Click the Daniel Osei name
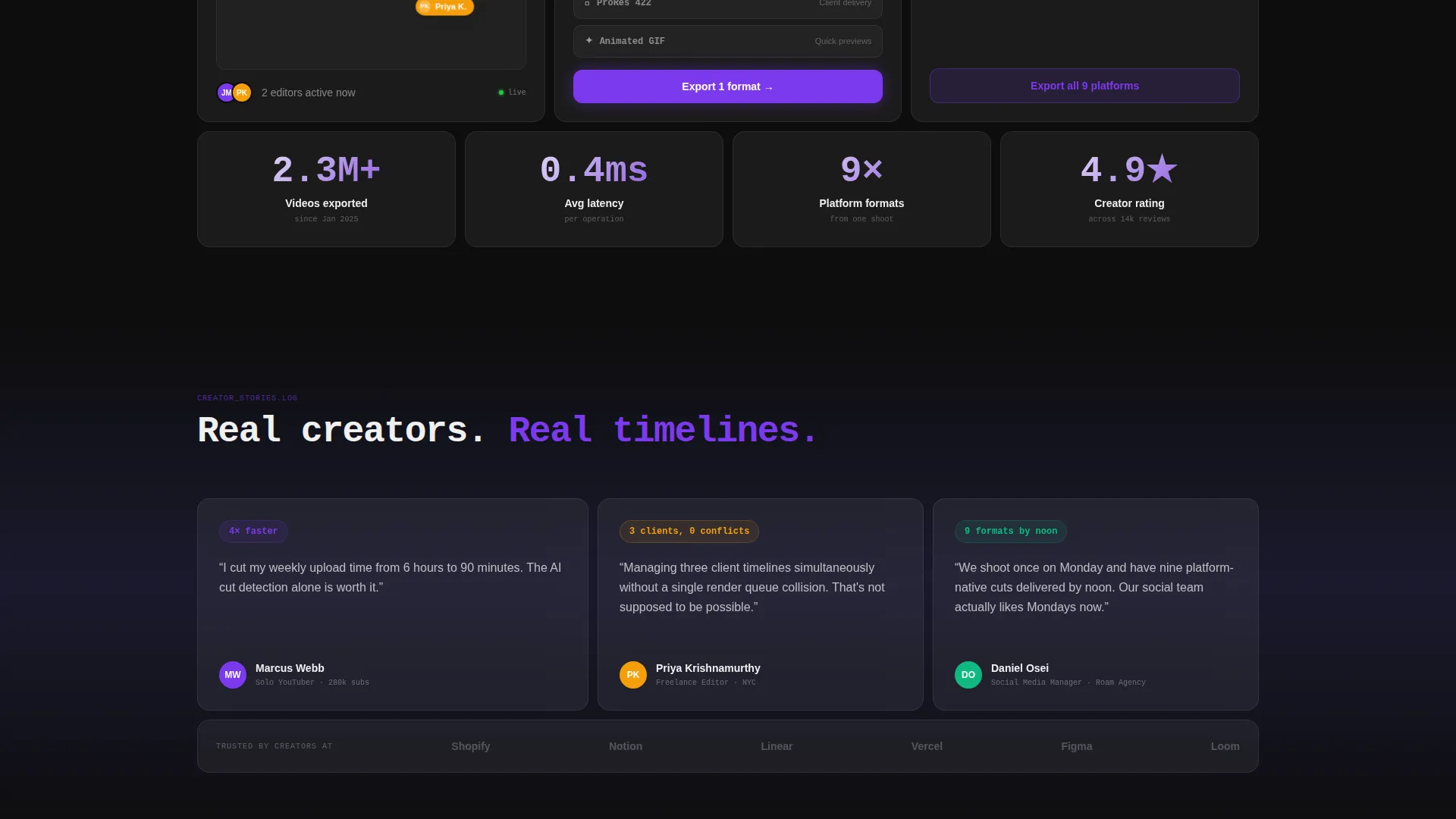Viewport: 1456px width, 819px height. (1020, 668)
